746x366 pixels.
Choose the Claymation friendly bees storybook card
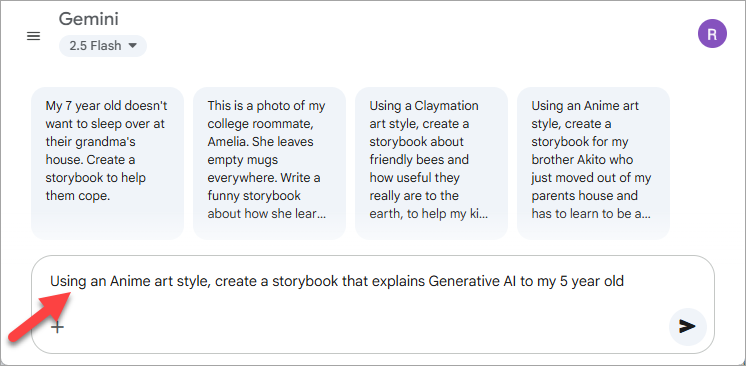click(x=431, y=163)
